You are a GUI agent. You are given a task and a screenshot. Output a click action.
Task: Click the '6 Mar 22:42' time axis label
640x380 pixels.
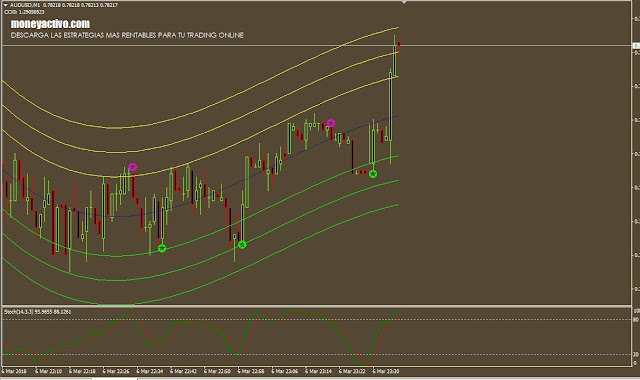click(x=183, y=371)
